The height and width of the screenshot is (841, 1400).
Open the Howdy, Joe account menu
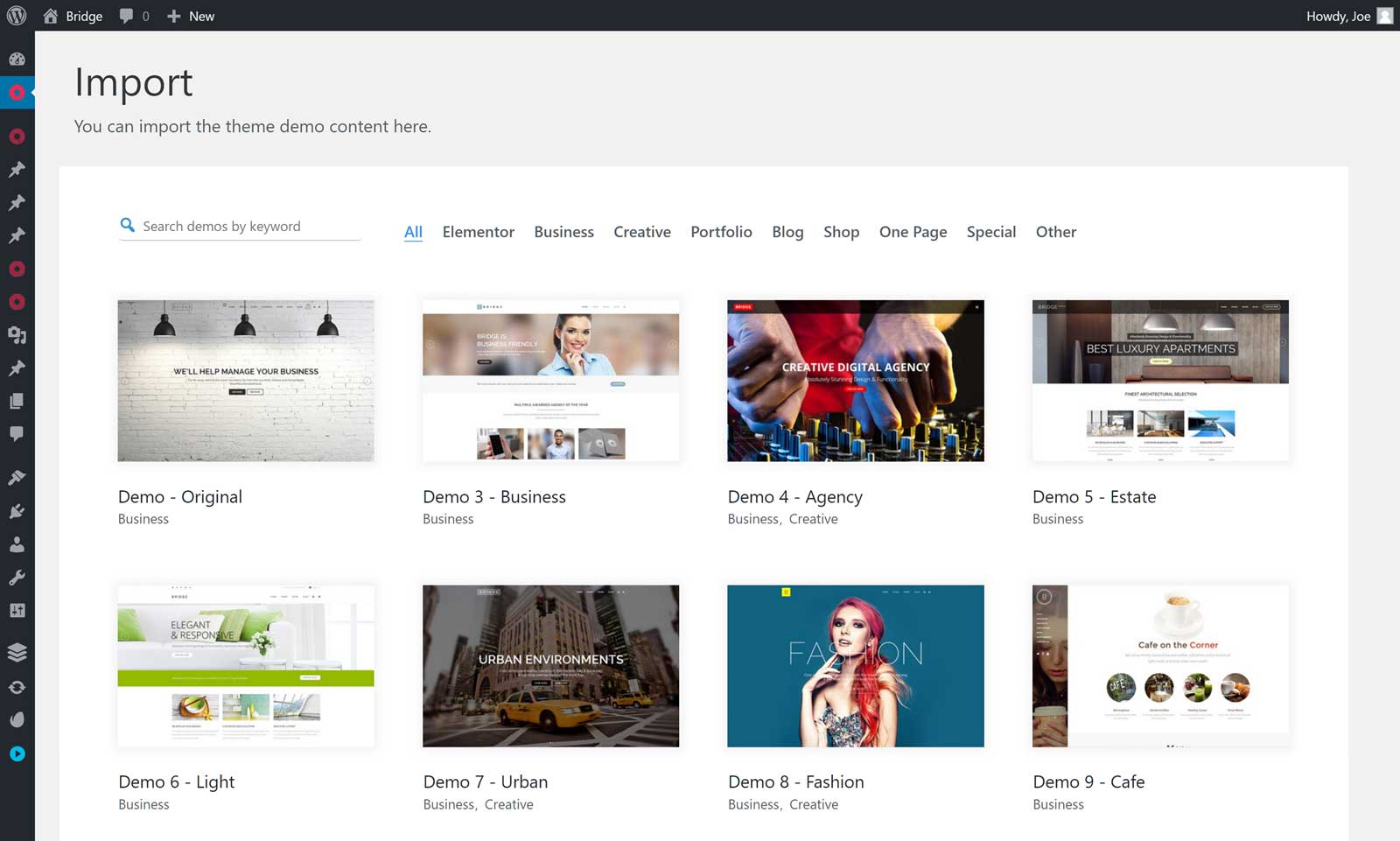click(x=1347, y=16)
